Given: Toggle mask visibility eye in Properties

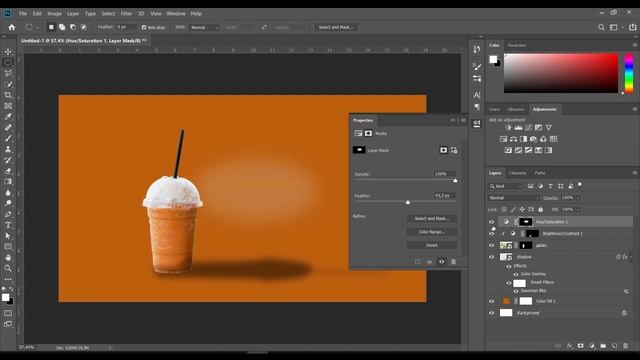Looking at the screenshot, I should click(441, 262).
